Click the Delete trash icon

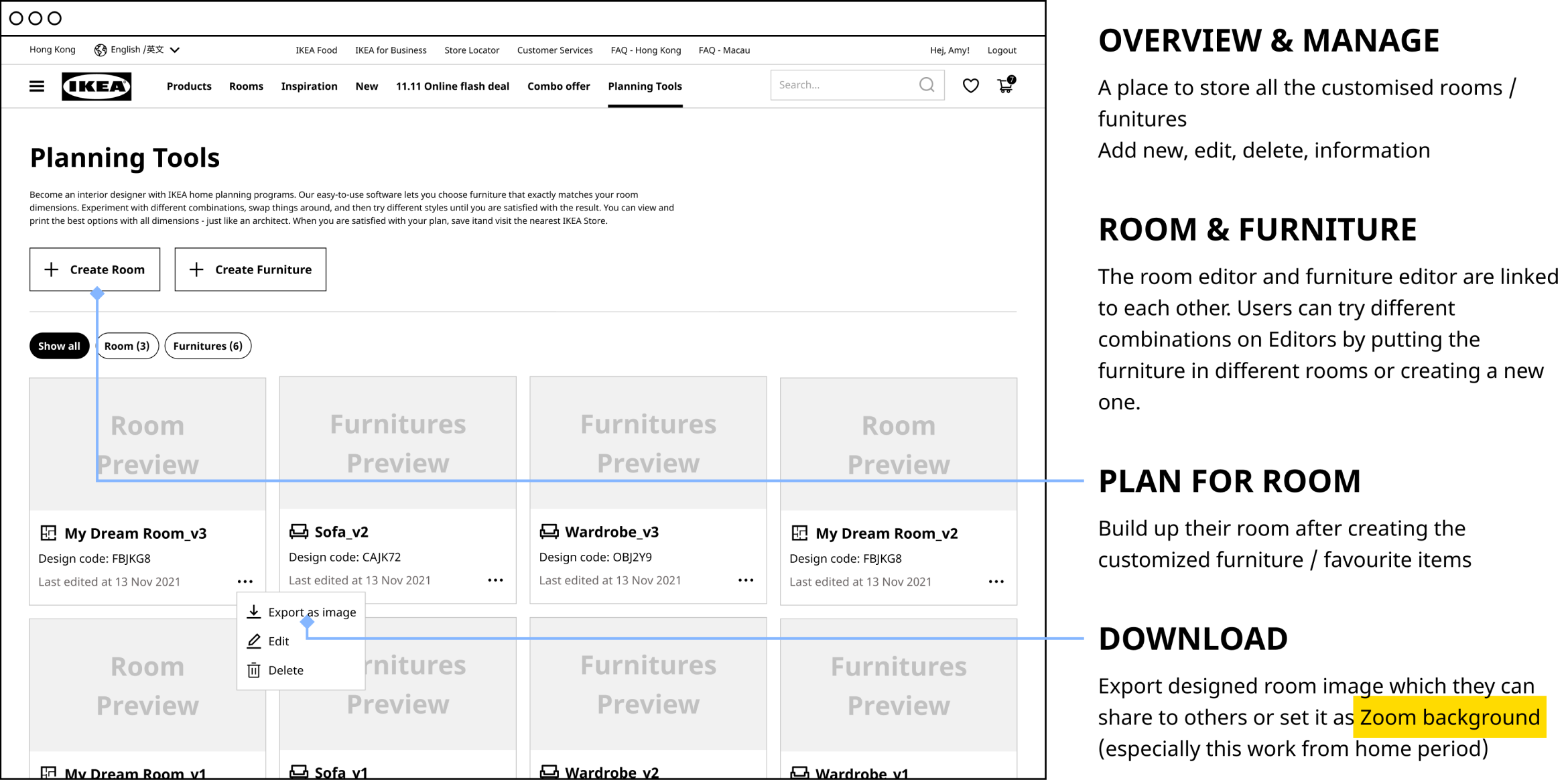[254, 670]
